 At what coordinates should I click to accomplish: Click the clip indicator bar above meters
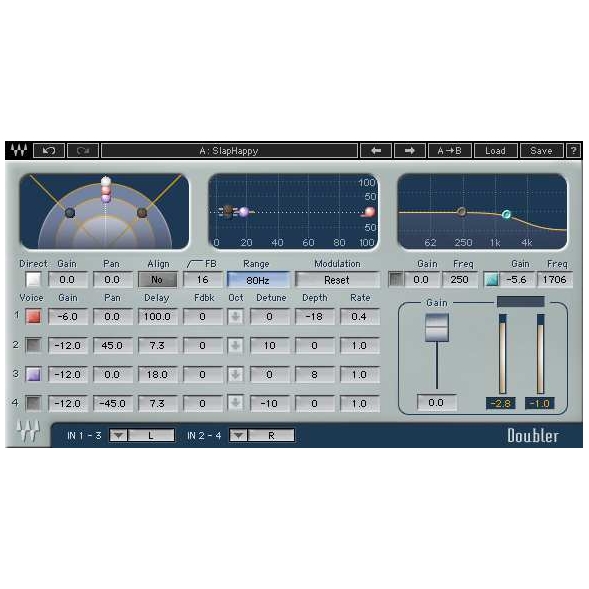pos(521,301)
